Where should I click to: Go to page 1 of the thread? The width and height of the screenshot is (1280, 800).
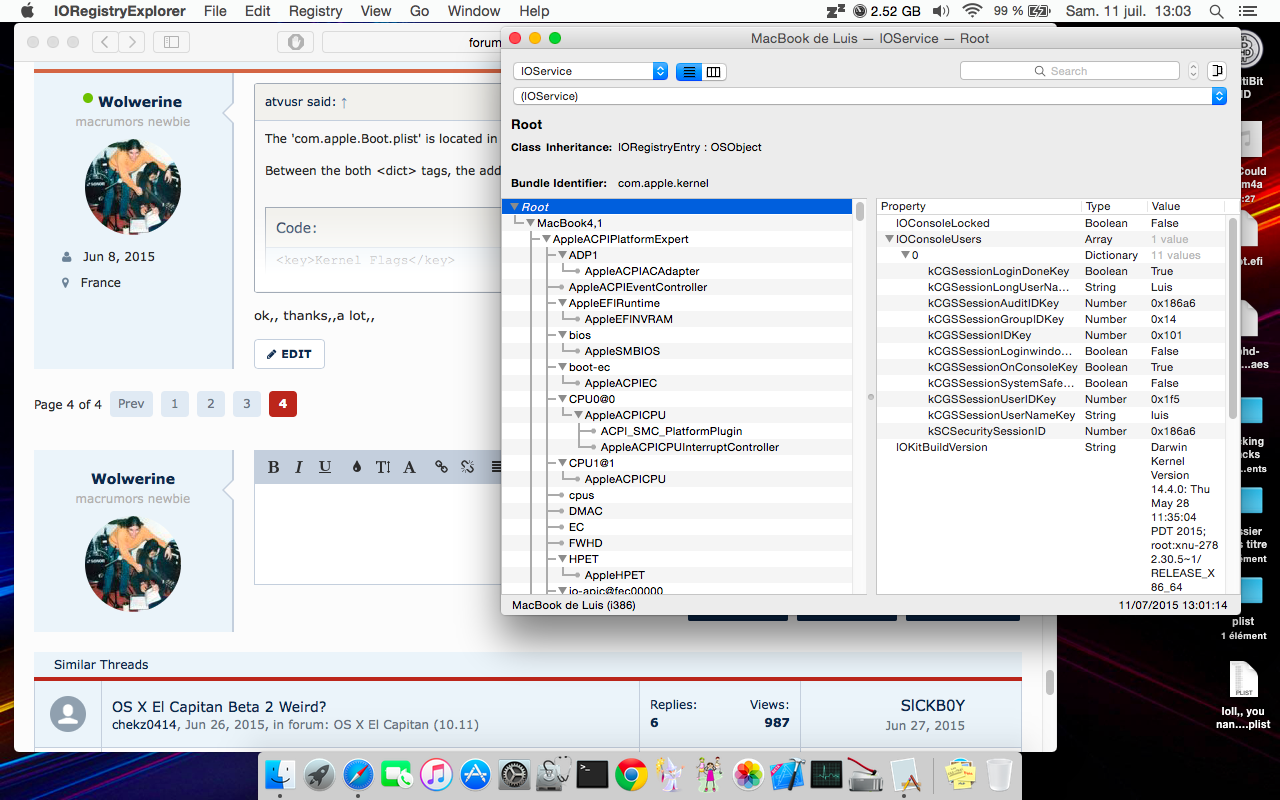tap(175, 404)
